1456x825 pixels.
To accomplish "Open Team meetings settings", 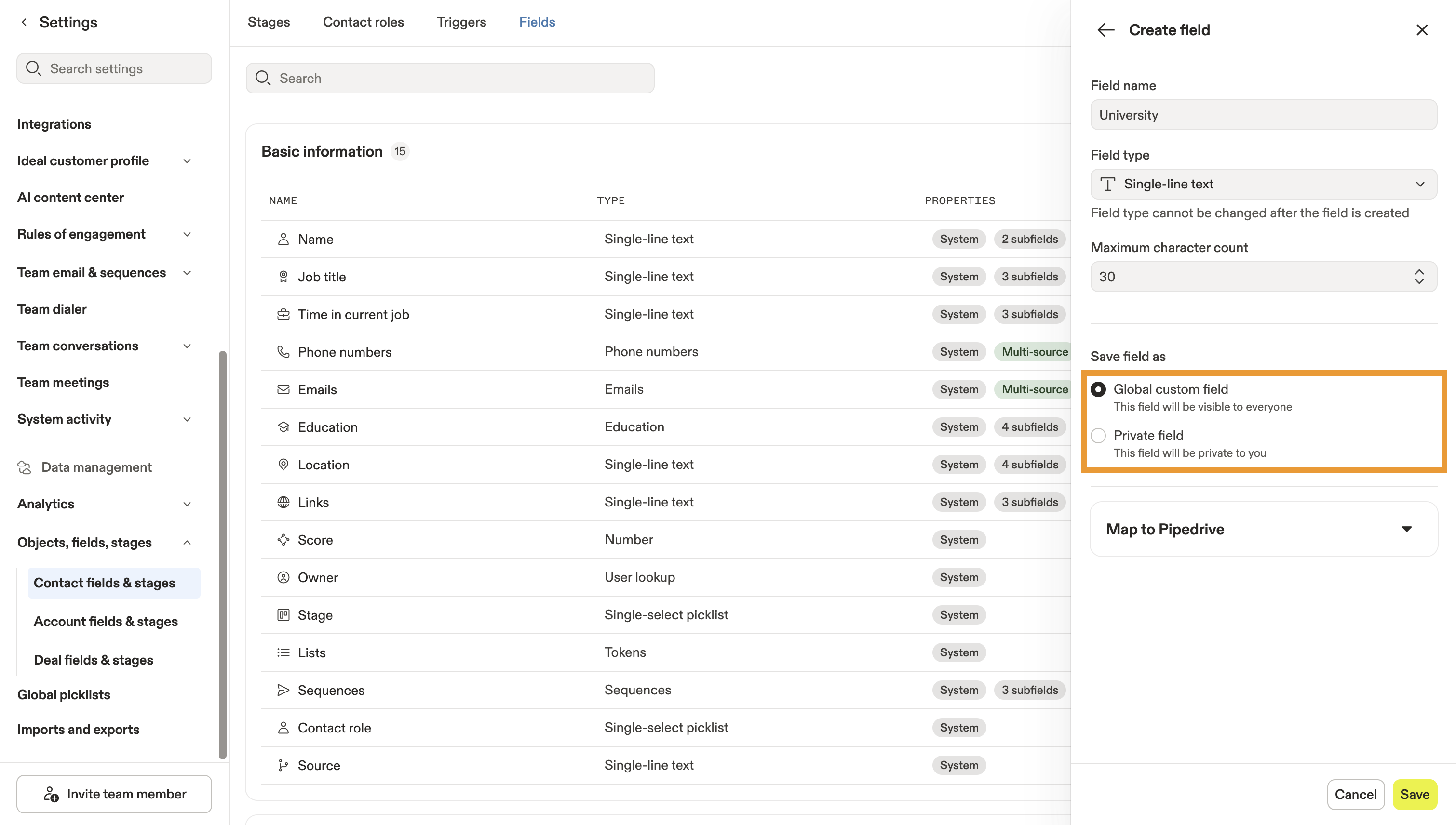I will click(63, 383).
